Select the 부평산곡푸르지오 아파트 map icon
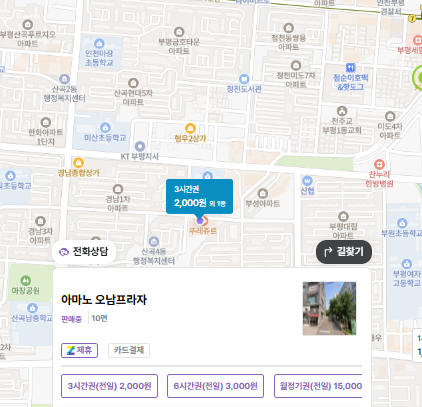This screenshot has height=407, width=422. [28, 24]
